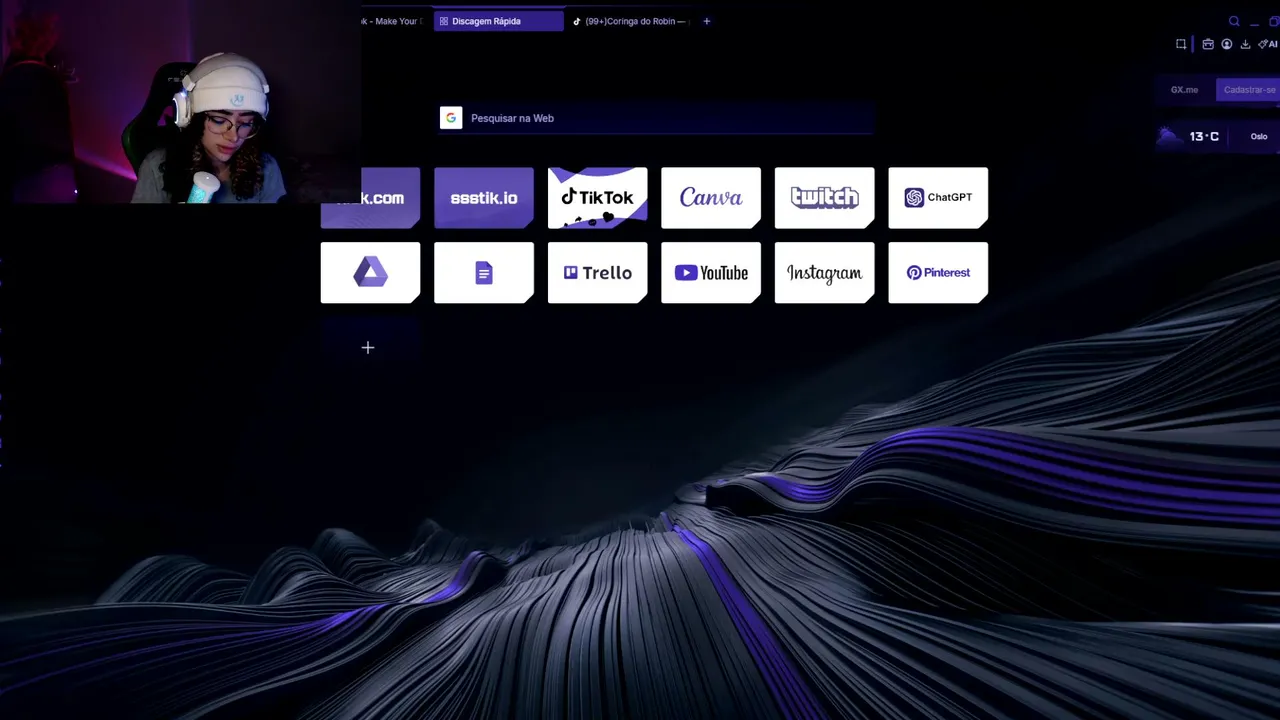This screenshot has height=720, width=1280.
Task: Take a snapshot with the capture icon
Action: click(1181, 44)
